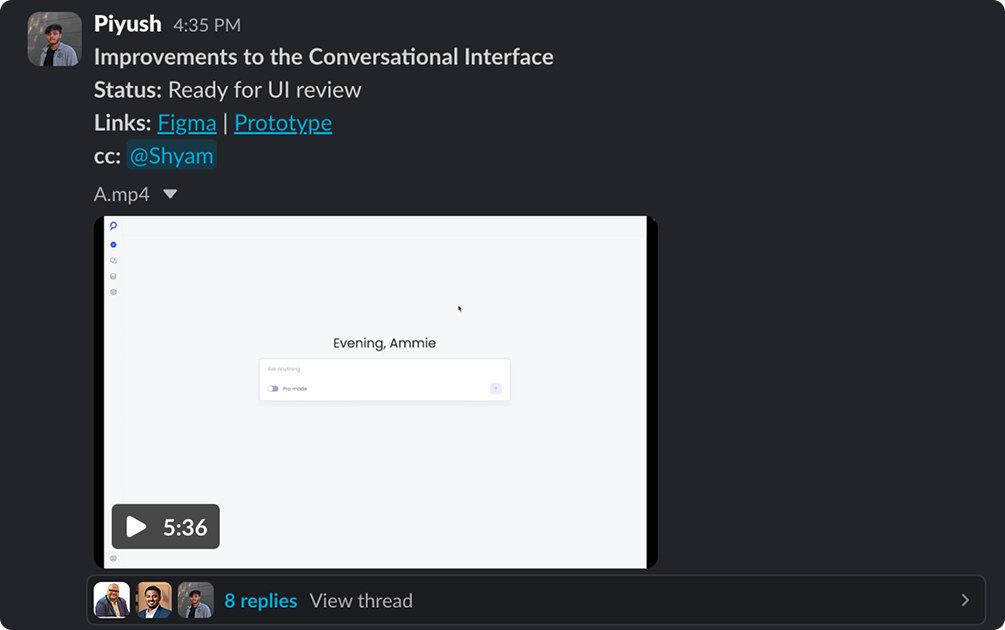Image resolution: width=1005 pixels, height=630 pixels.
Task: Click the database icon in video sidebar
Action: point(113,276)
